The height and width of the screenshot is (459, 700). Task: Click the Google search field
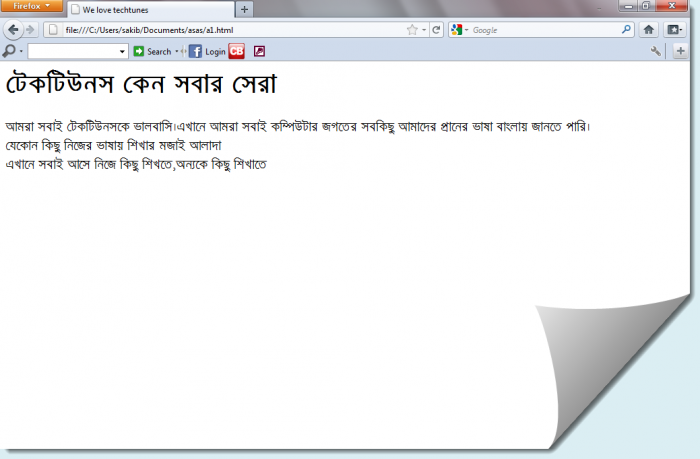(545, 30)
